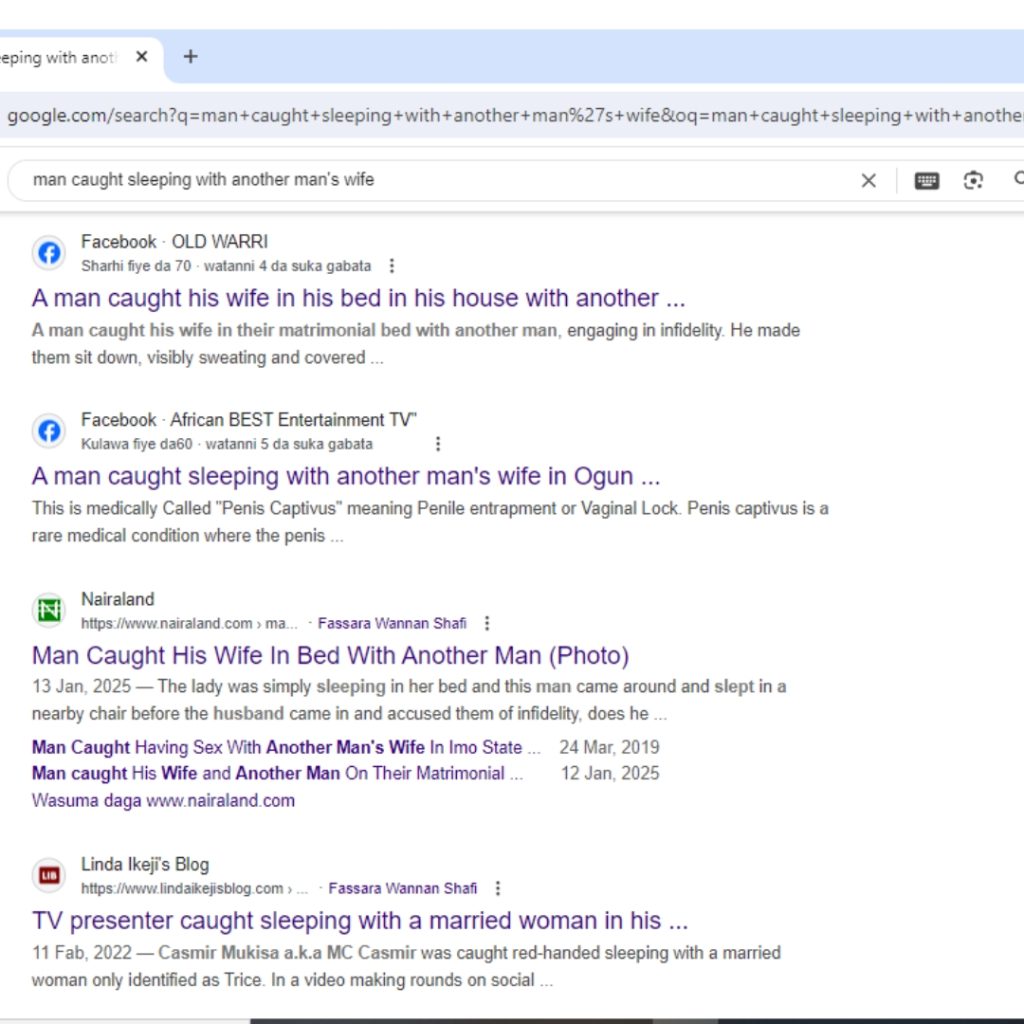Open the on-screen keyboard input tool
This screenshot has height=1024, width=1024.
point(927,180)
